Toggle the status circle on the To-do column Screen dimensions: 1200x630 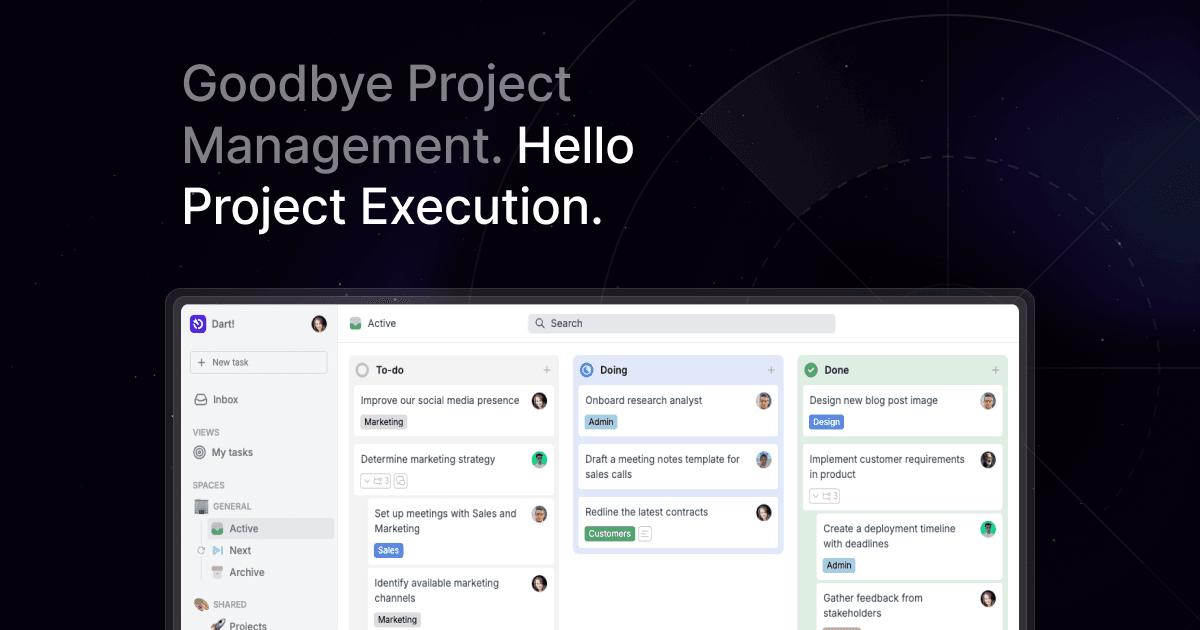click(x=362, y=369)
